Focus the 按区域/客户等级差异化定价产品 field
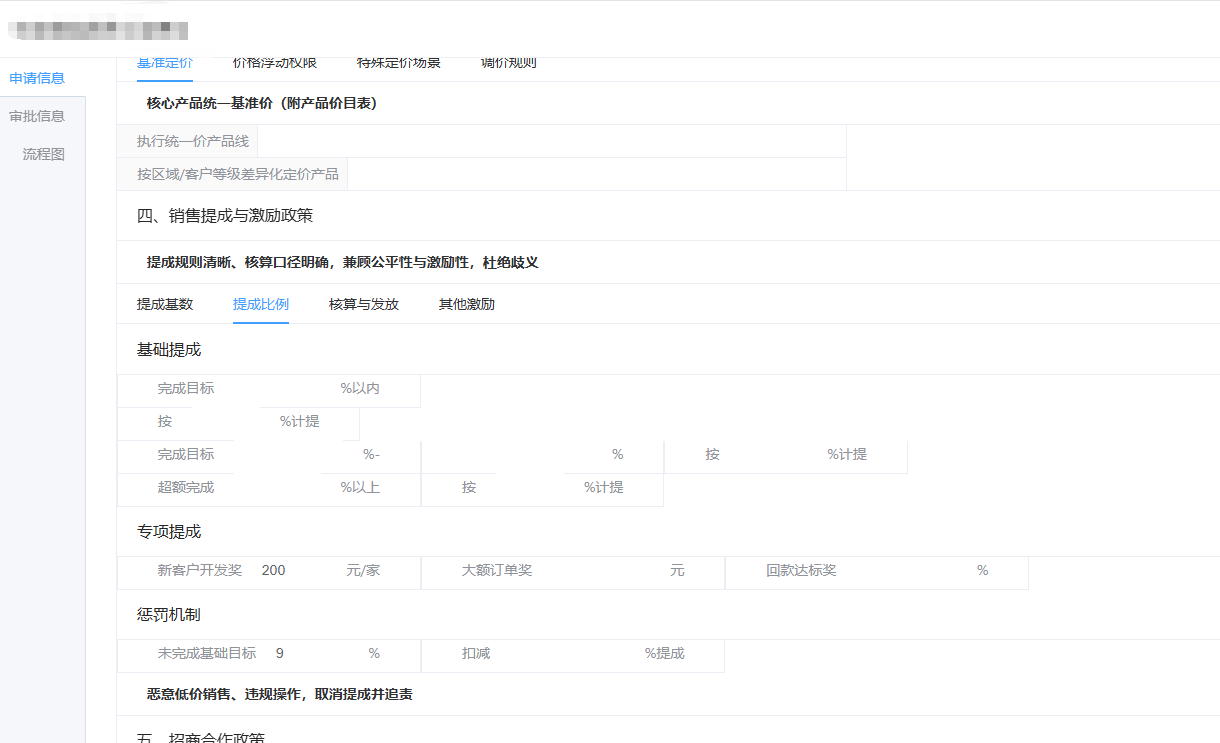The image size is (1220, 743). (595, 174)
